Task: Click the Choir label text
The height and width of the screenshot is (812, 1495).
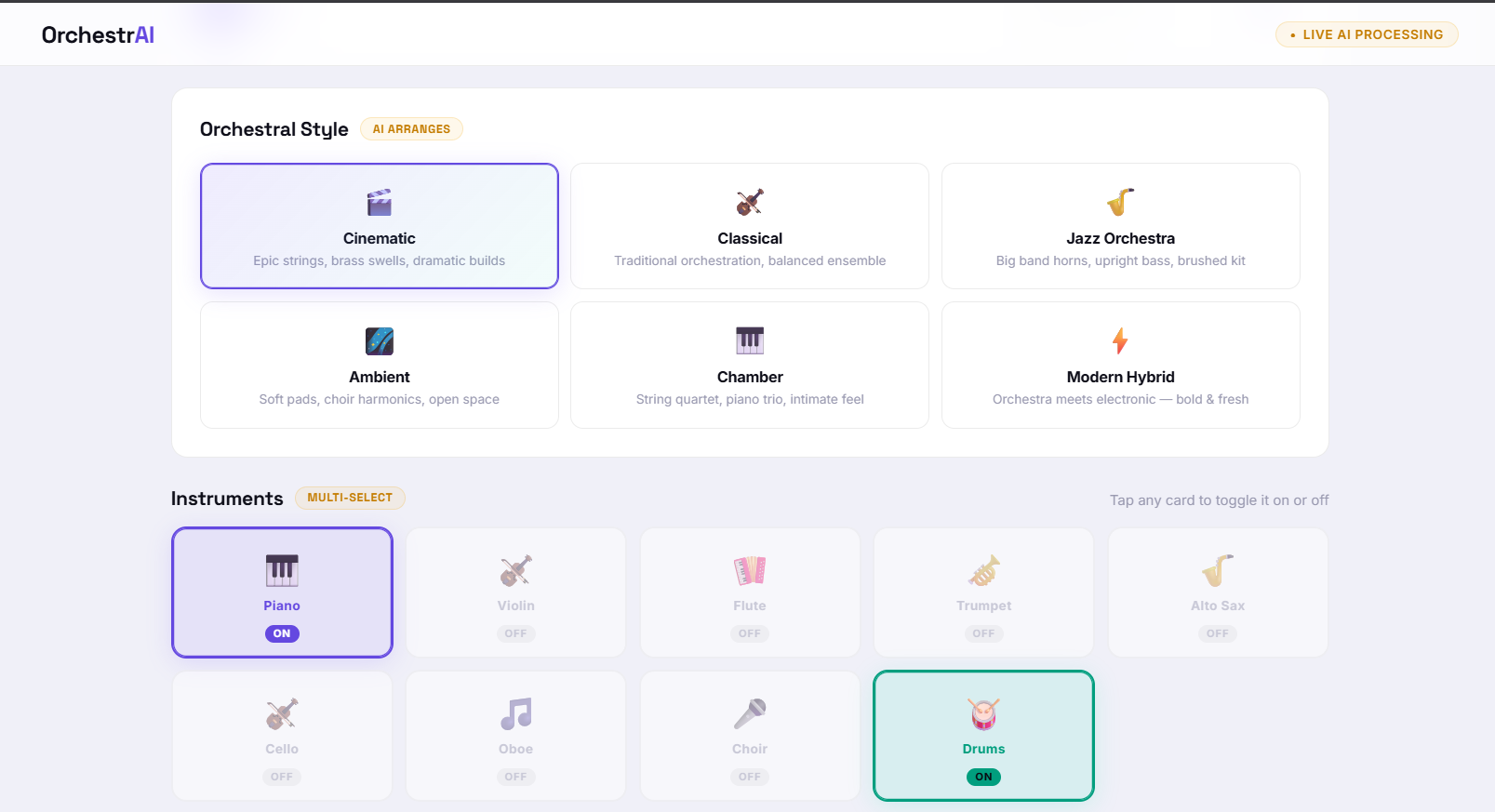Action: 750,749
